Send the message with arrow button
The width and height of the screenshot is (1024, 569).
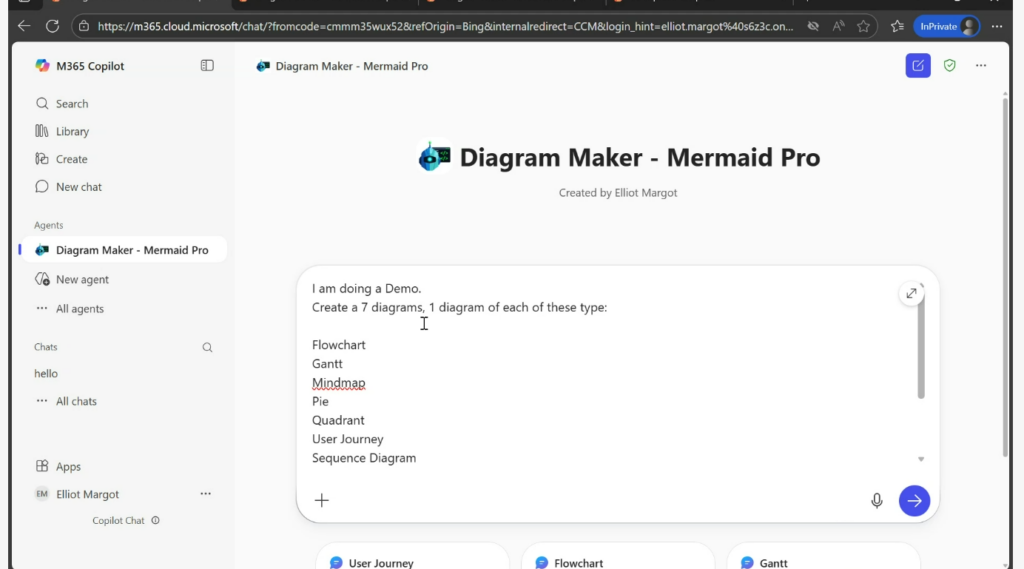pos(914,501)
